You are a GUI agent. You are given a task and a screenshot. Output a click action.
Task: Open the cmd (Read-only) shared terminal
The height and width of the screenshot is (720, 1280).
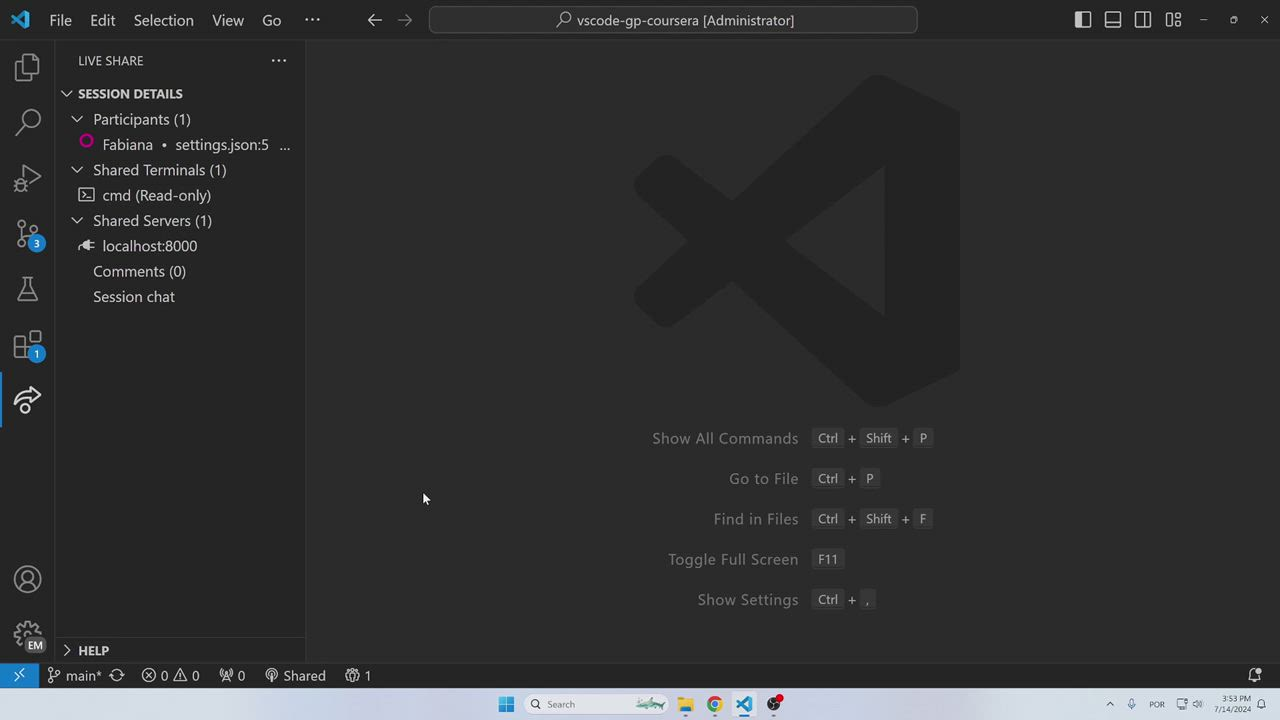point(180,196)
